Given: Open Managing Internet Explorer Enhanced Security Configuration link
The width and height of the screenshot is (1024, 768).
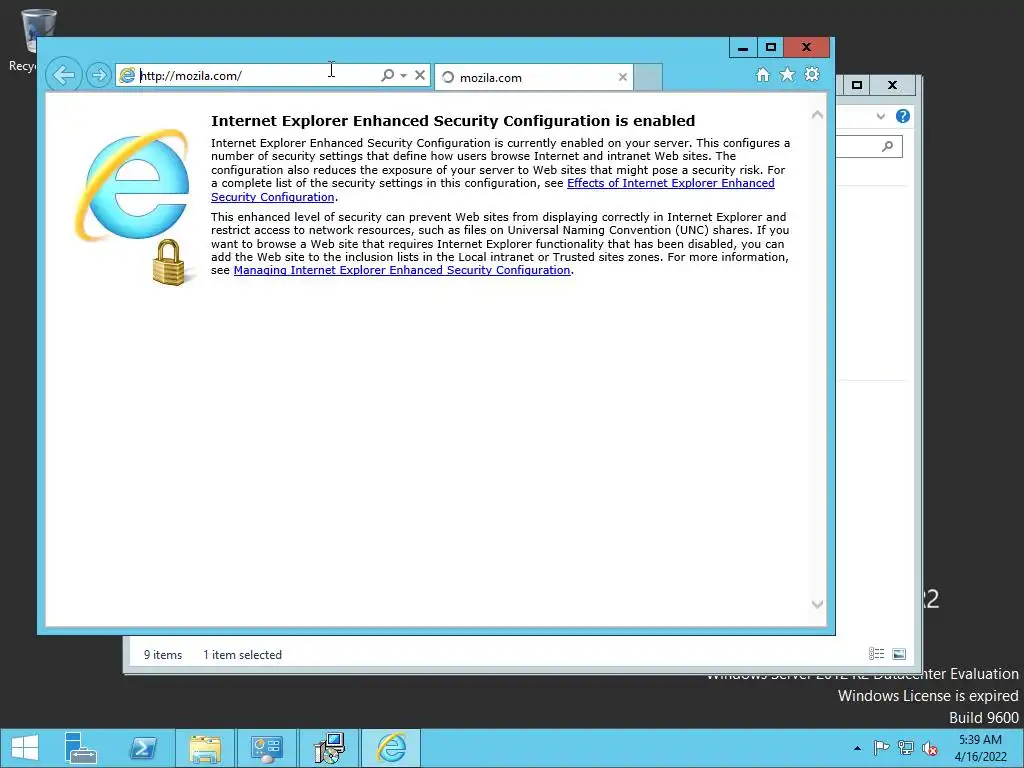Looking at the screenshot, I should (x=402, y=270).
